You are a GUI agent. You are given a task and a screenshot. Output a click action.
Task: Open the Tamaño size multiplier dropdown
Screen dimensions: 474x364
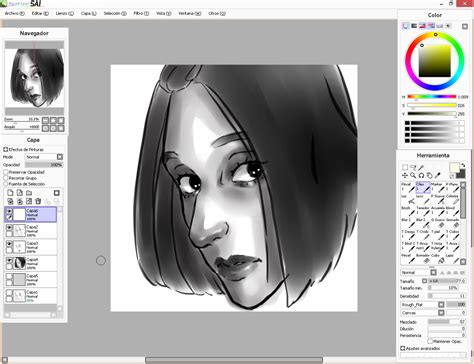[x=424, y=281]
